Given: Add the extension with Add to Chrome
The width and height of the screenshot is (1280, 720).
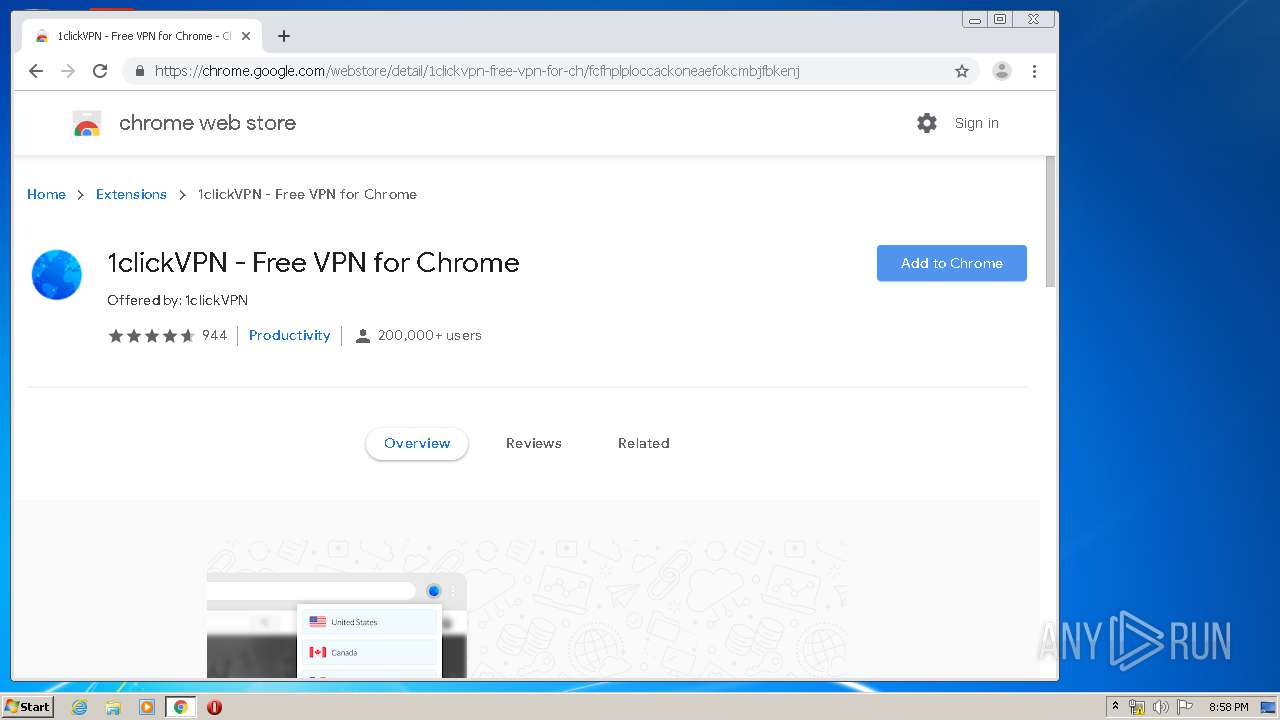Looking at the screenshot, I should tap(952, 263).
